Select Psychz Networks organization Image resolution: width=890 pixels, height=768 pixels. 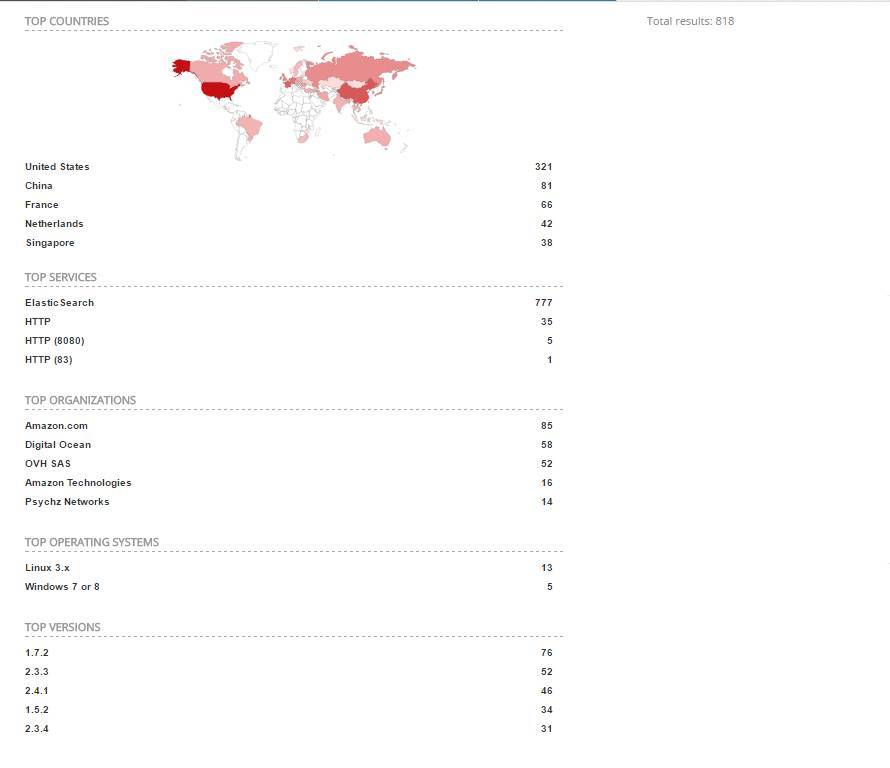[x=67, y=502]
